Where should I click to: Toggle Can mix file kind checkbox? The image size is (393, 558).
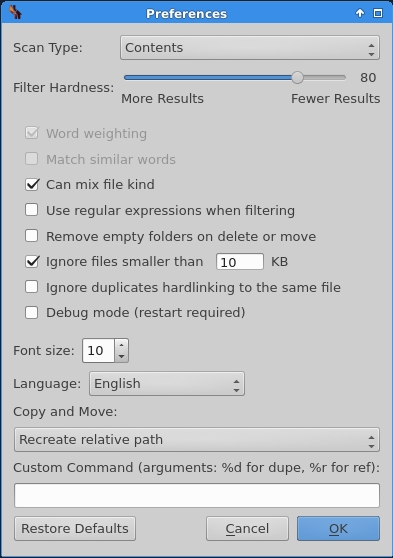[x=32, y=185]
